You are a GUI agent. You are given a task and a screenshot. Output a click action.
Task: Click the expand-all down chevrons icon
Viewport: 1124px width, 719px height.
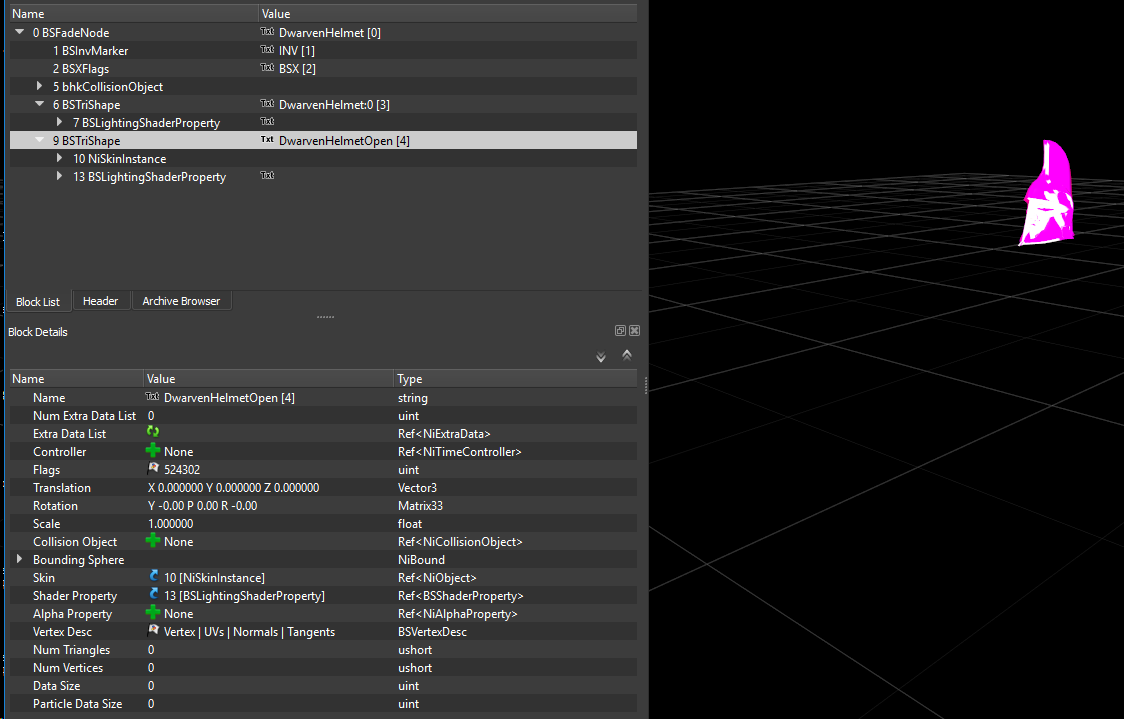coord(601,356)
